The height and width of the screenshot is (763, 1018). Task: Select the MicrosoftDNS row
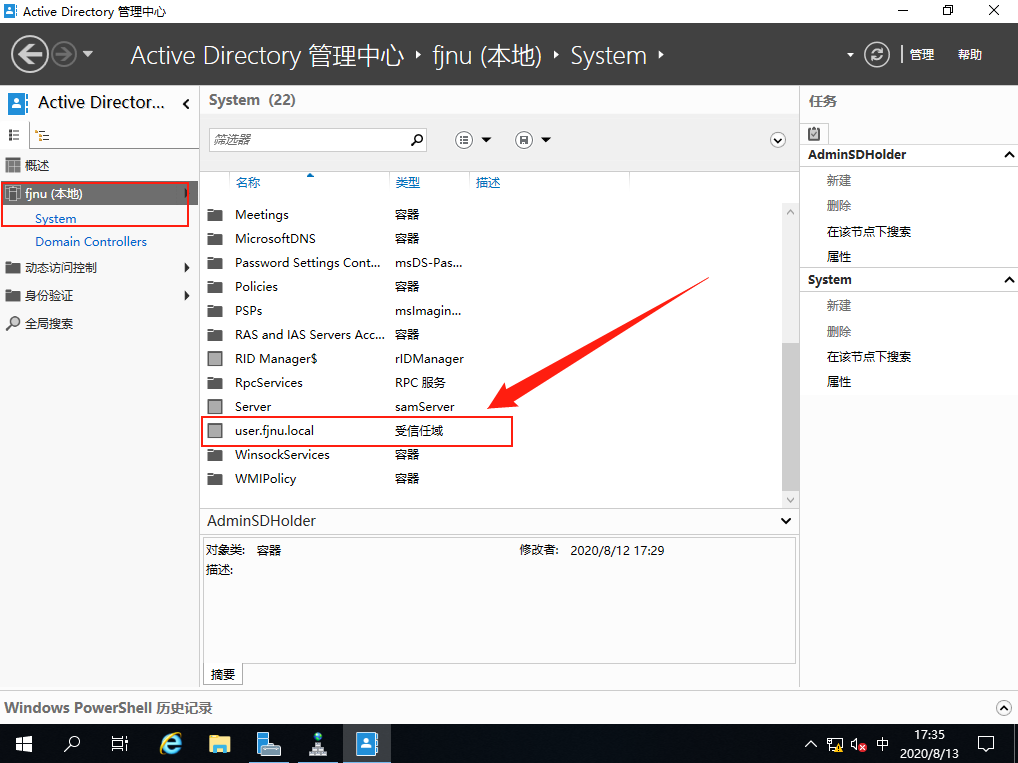tap(493, 238)
